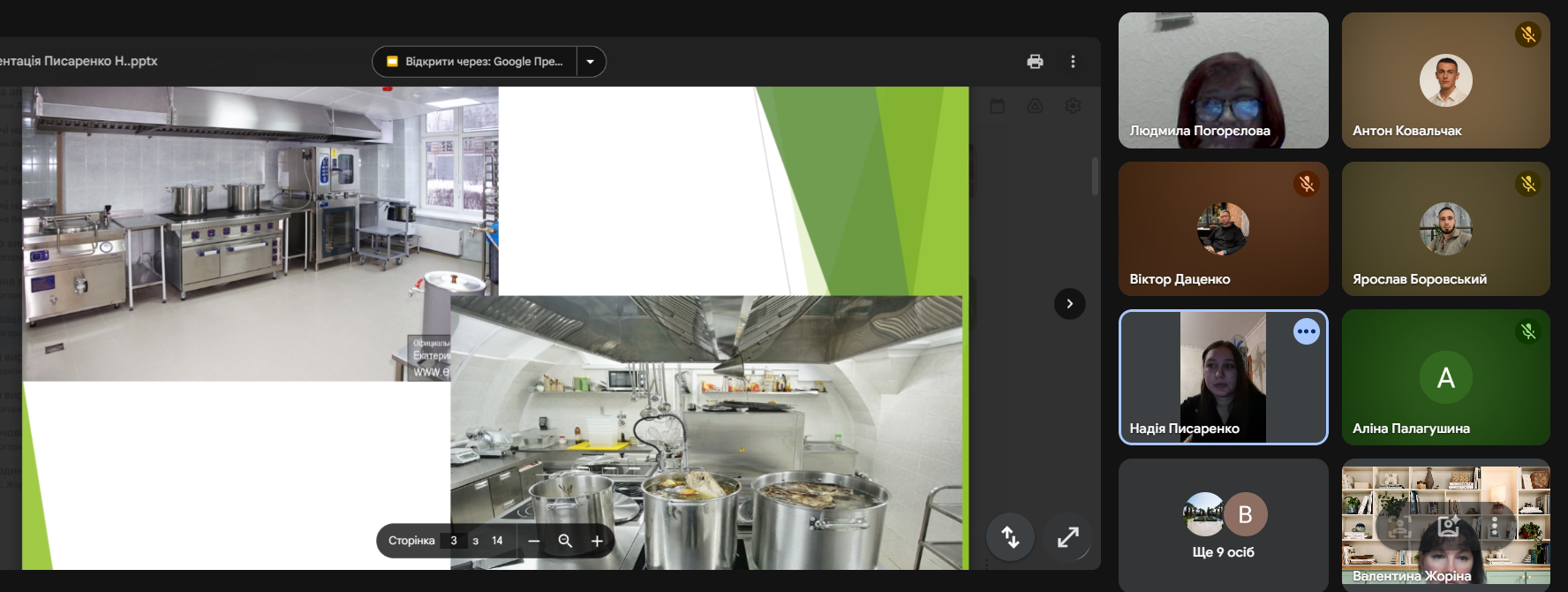
Task: Open visual effects on Валентина Жоріна tile
Action: coord(1448,527)
